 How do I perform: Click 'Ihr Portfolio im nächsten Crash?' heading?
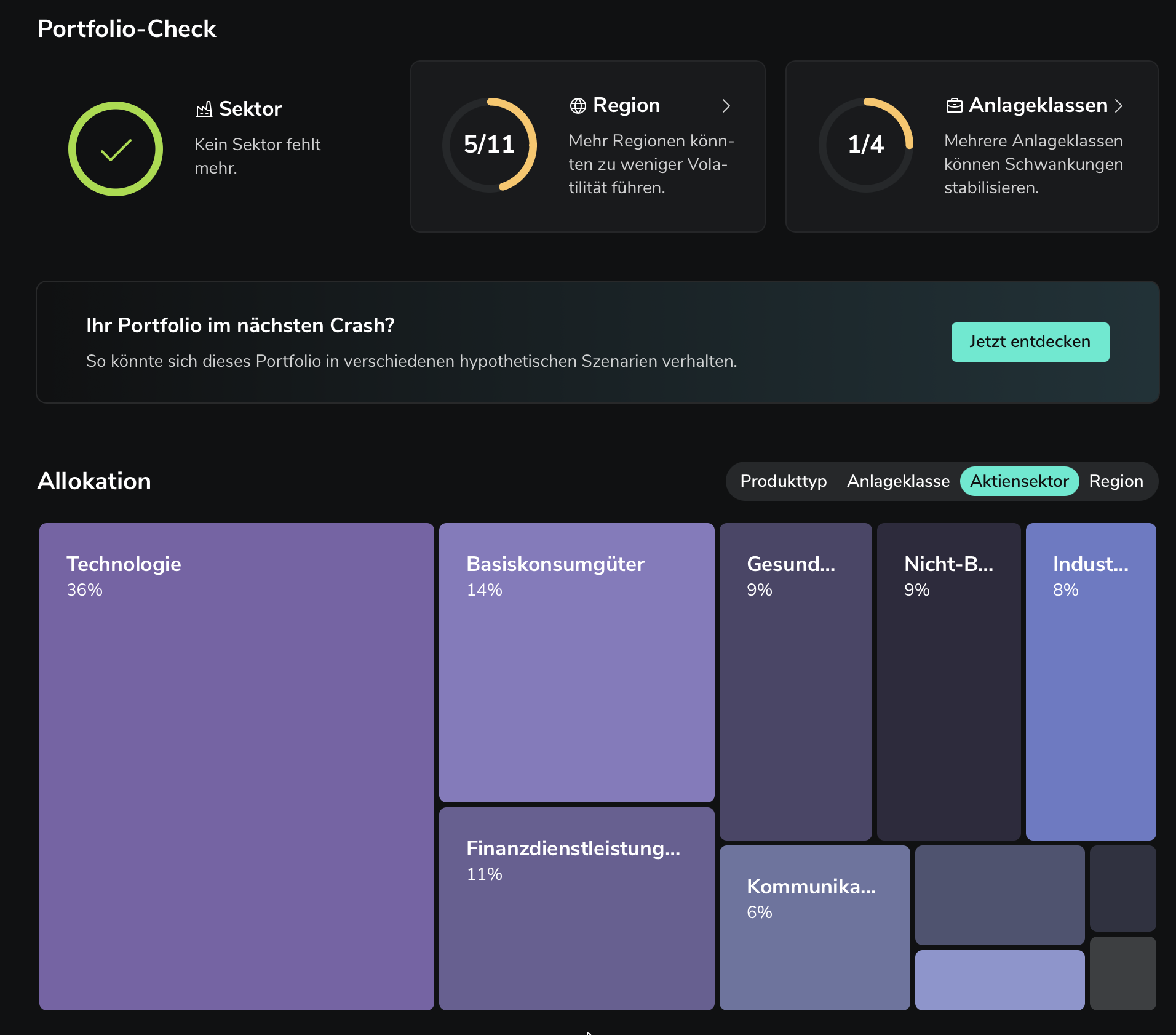coord(240,326)
